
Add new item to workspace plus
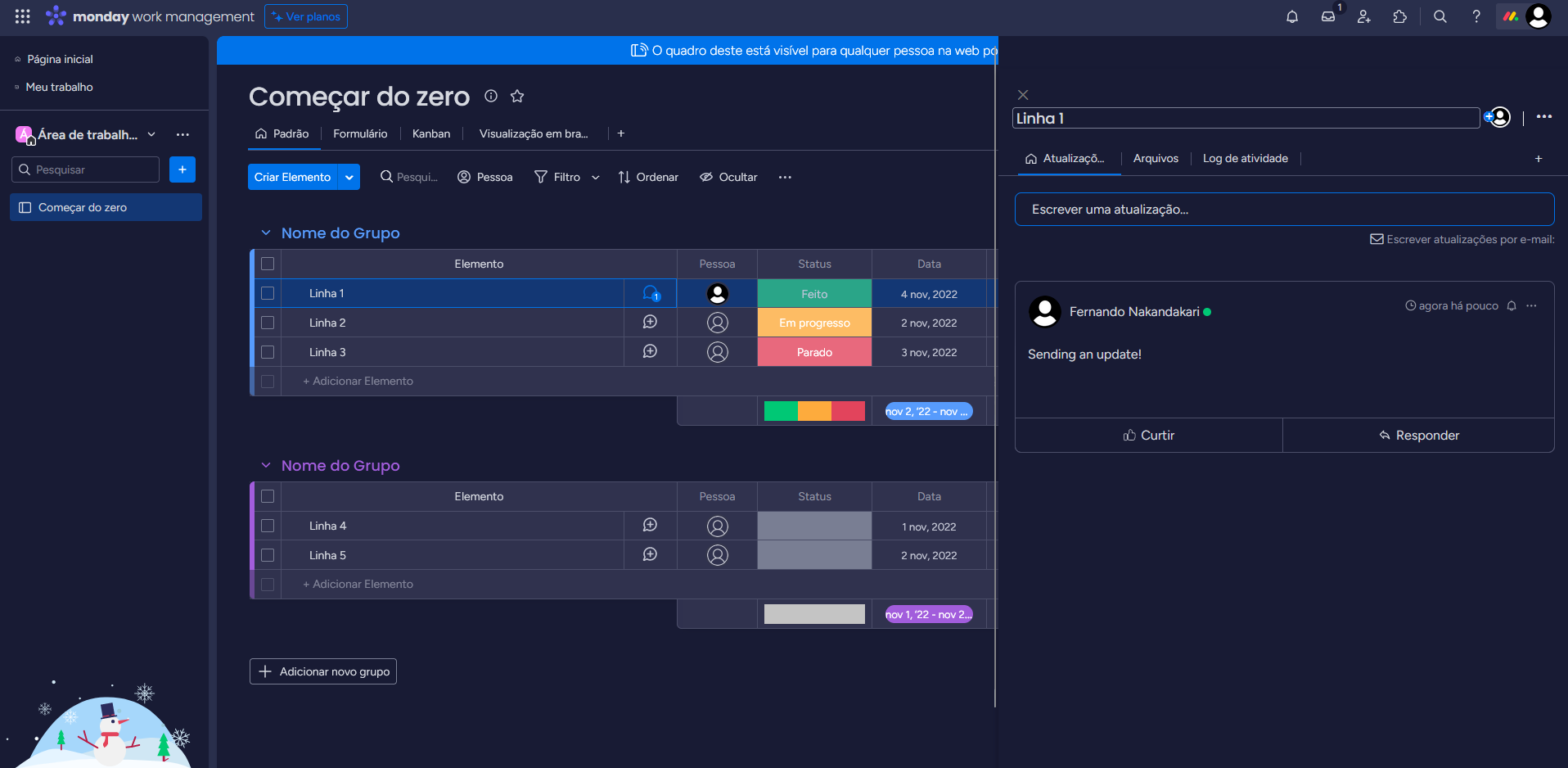(x=182, y=169)
